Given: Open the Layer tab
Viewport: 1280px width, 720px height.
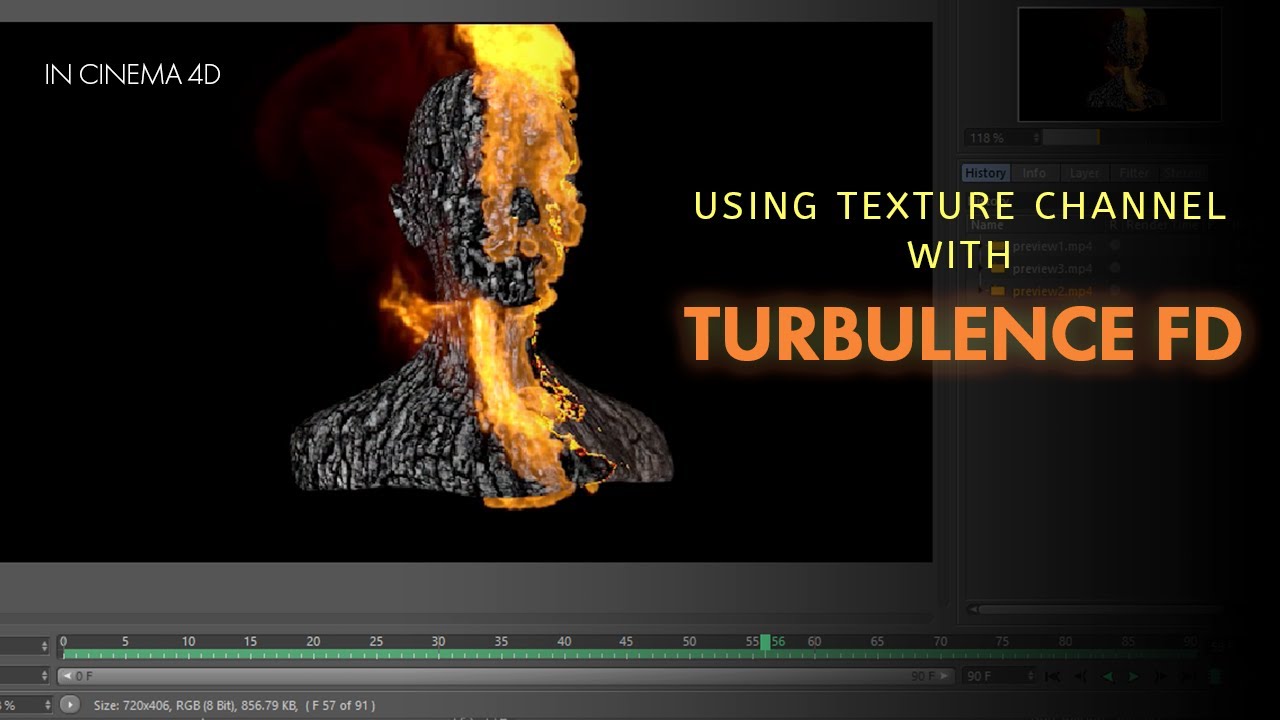Looking at the screenshot, I should tap(1084, 173).
